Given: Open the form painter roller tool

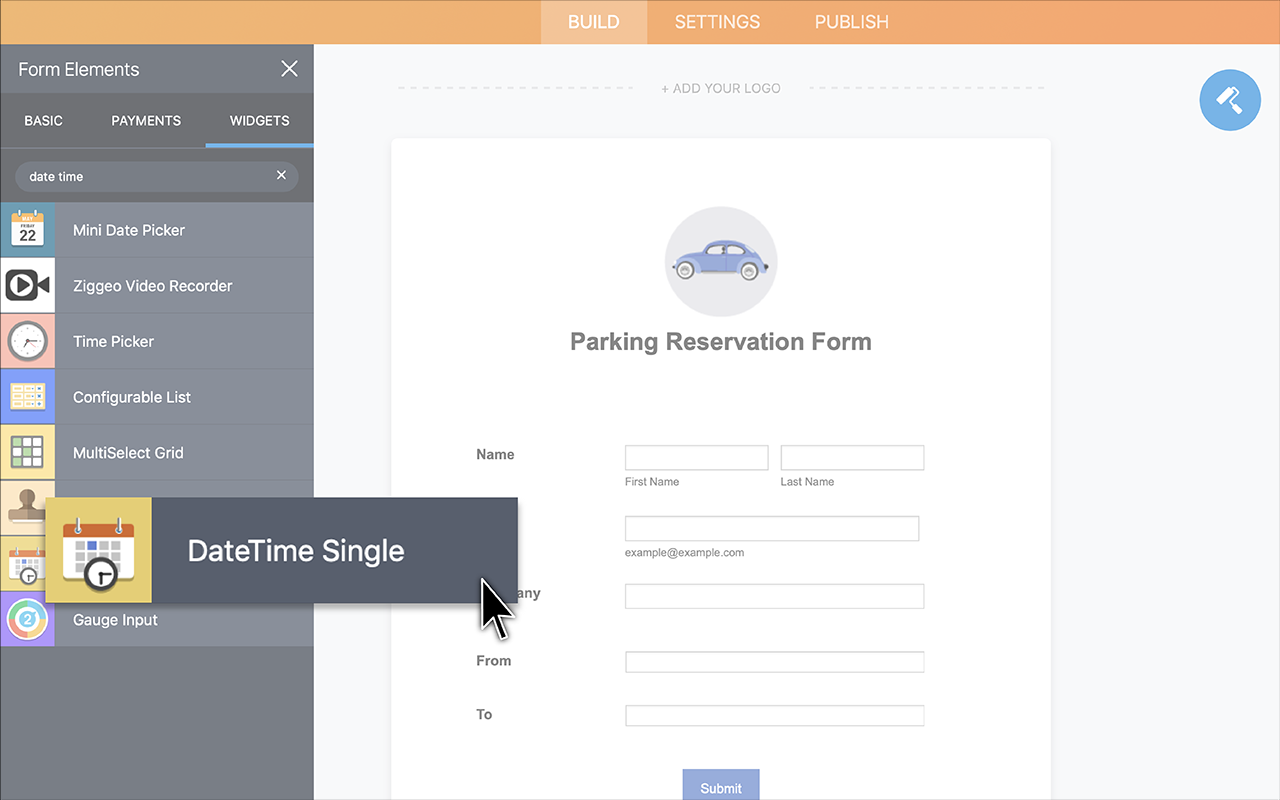Looking at the screenshot, I should coord(1230,100).
